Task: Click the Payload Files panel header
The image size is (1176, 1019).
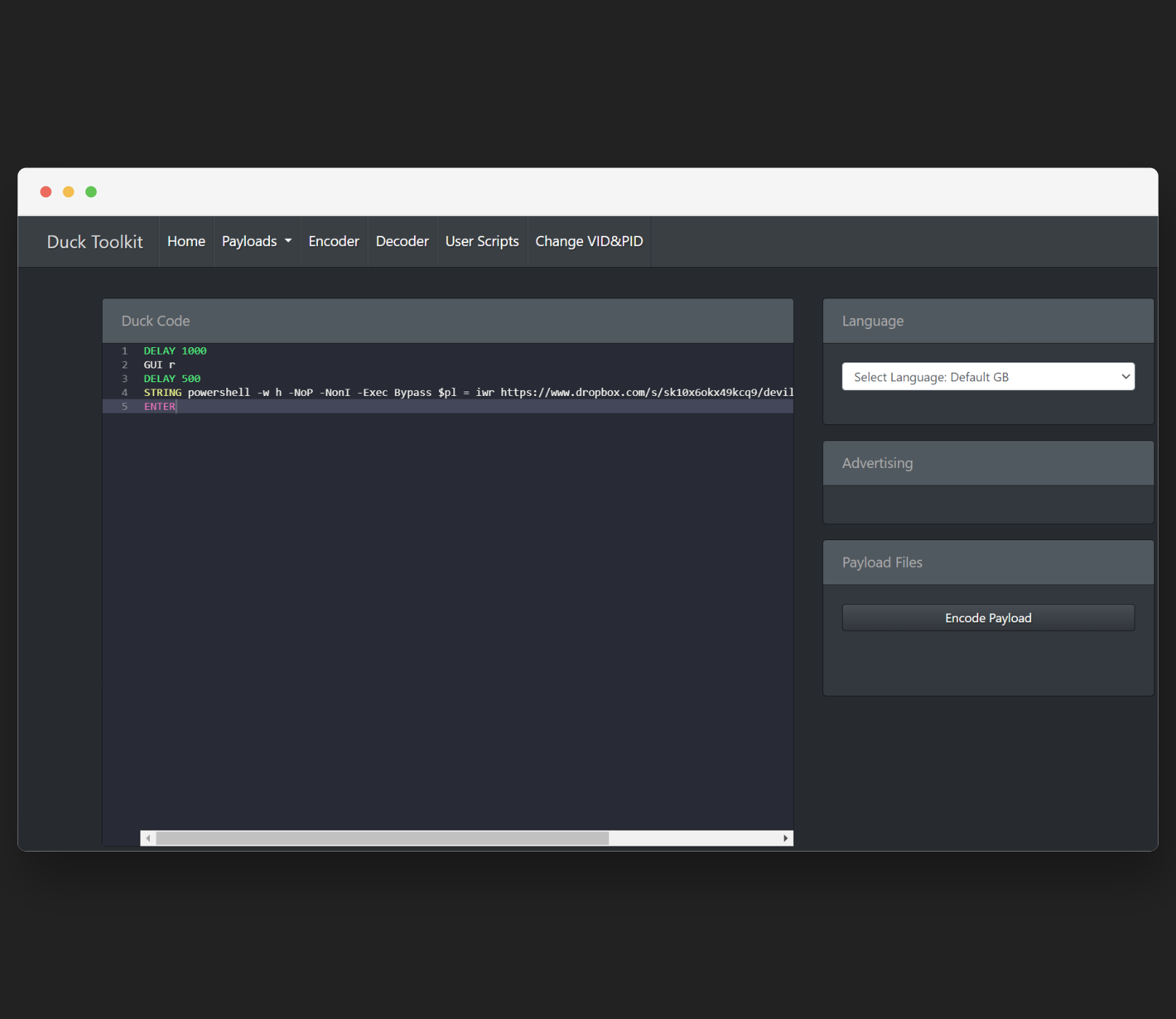Action: tap(988, 563)
